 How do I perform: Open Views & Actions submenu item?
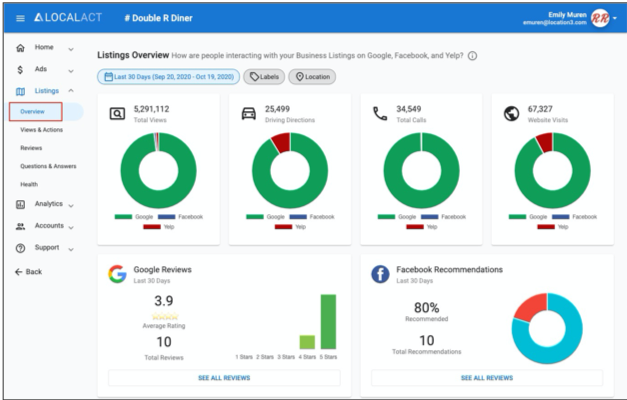click(x=42, y=130)
